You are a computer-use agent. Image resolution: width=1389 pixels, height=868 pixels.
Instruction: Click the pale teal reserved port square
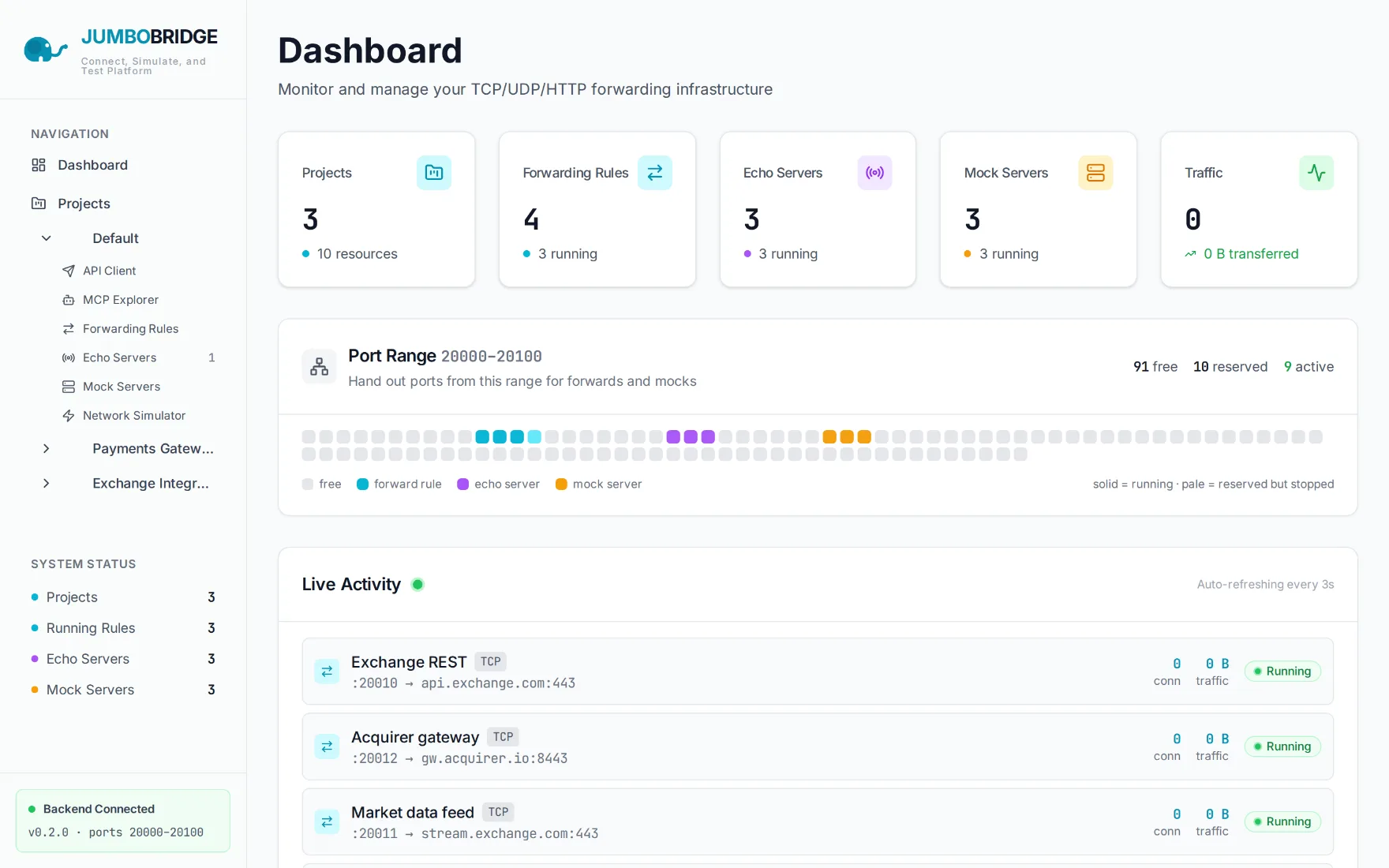point(534,437)
